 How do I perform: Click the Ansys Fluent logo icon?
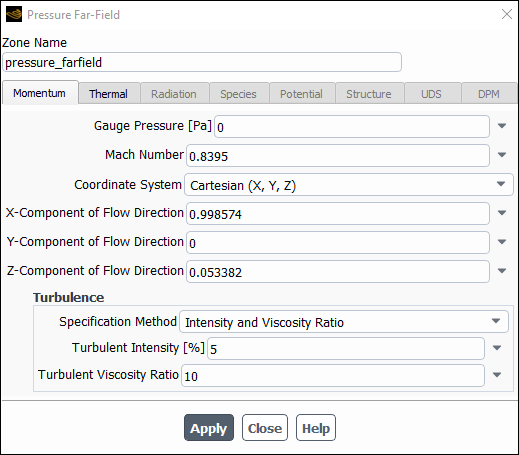14,15
